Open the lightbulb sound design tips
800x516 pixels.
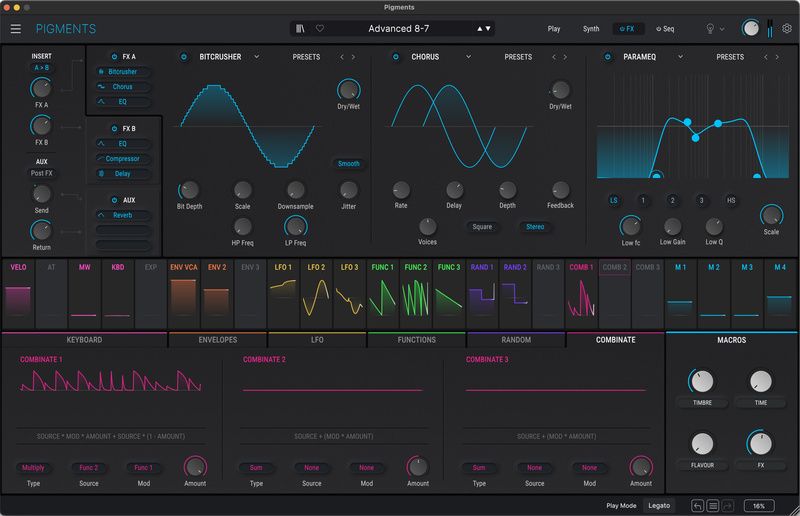pyautogui.click(x=710, y=29)
